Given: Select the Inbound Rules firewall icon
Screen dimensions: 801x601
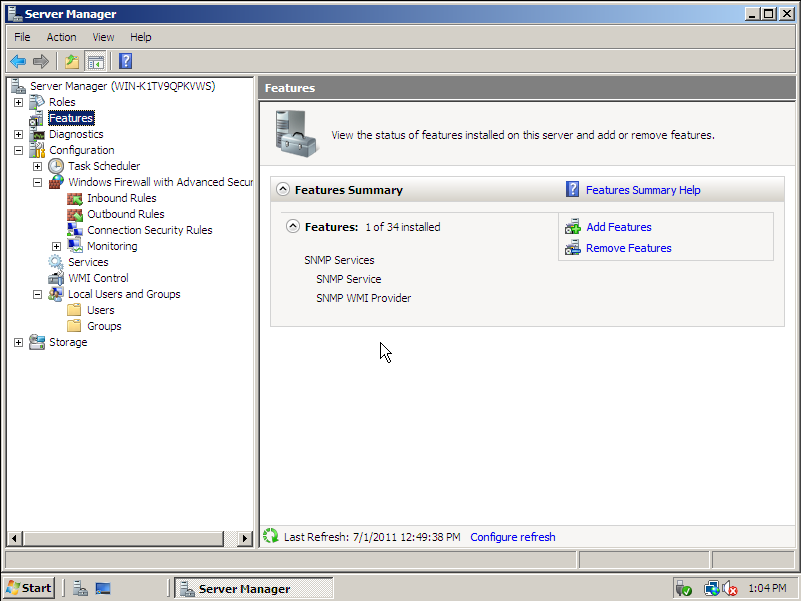Looking at the screenshot, I should [75, 198].
